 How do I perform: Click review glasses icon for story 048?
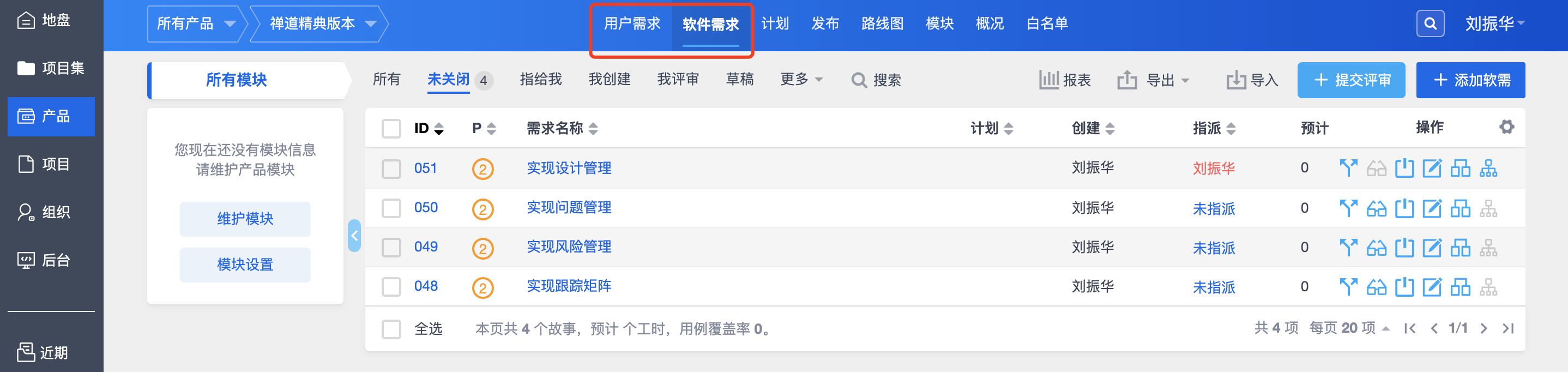point(1376,287)
